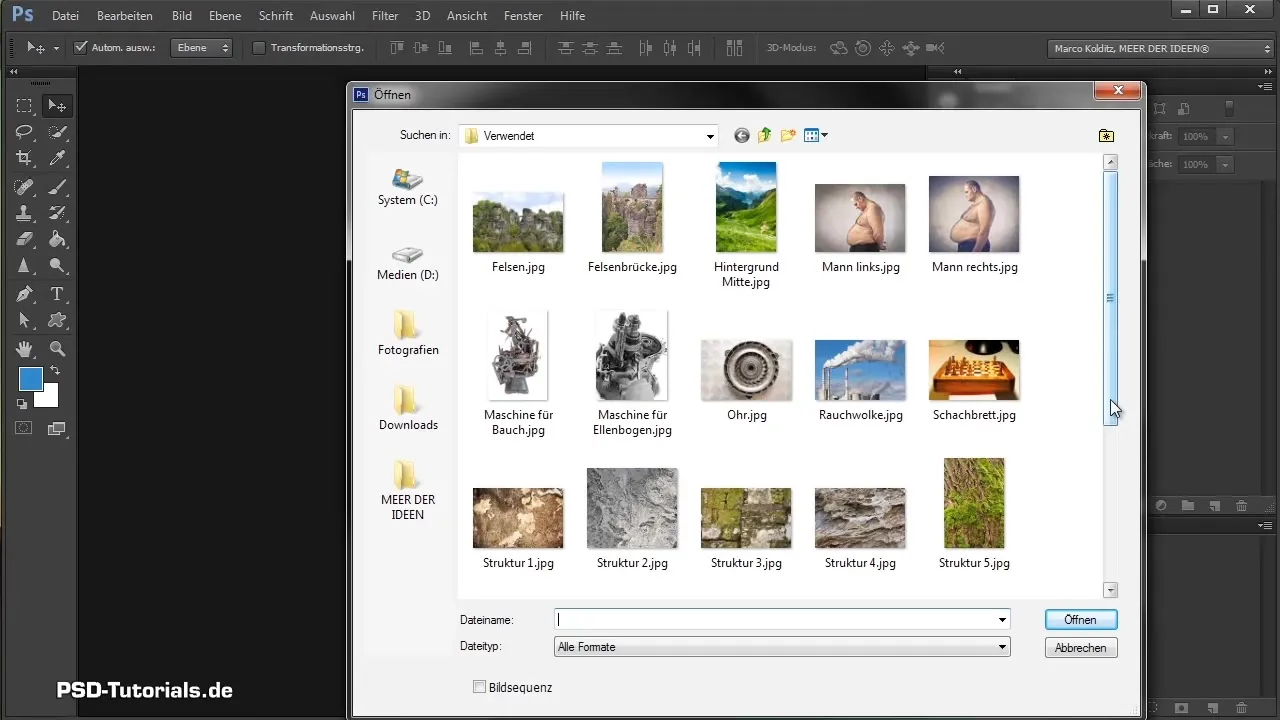The height and width of the screenshot is (720, 1280).
Task: Reset default foreground and background colors
Action: 22,404
